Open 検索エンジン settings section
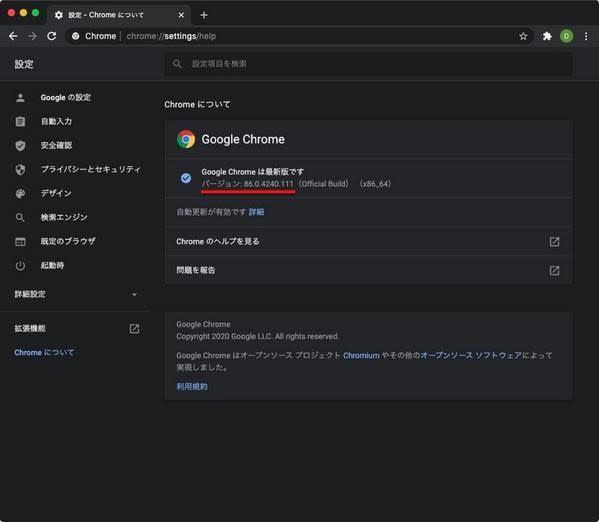Viewport: 599px width, 522px height. (x=64, y=217)
